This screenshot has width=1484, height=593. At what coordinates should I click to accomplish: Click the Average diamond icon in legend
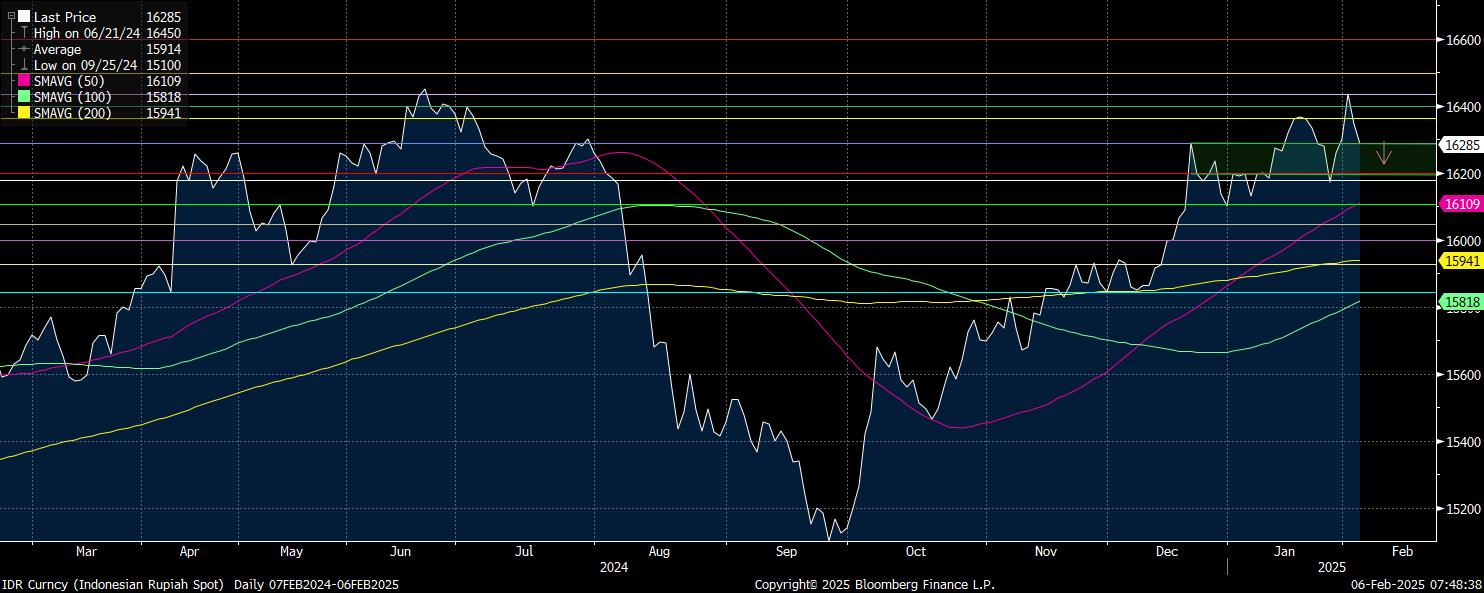coord(24,49)
